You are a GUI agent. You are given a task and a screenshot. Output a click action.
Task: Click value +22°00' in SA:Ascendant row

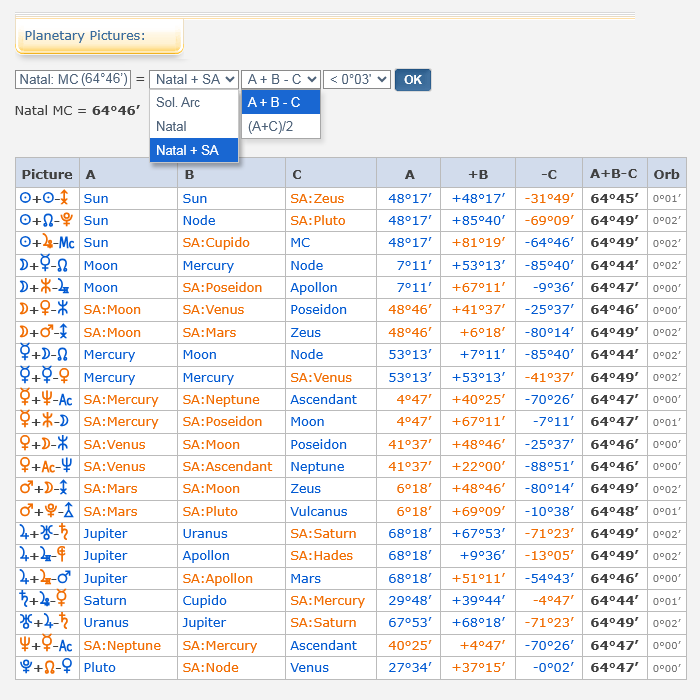tap(479, 466)
